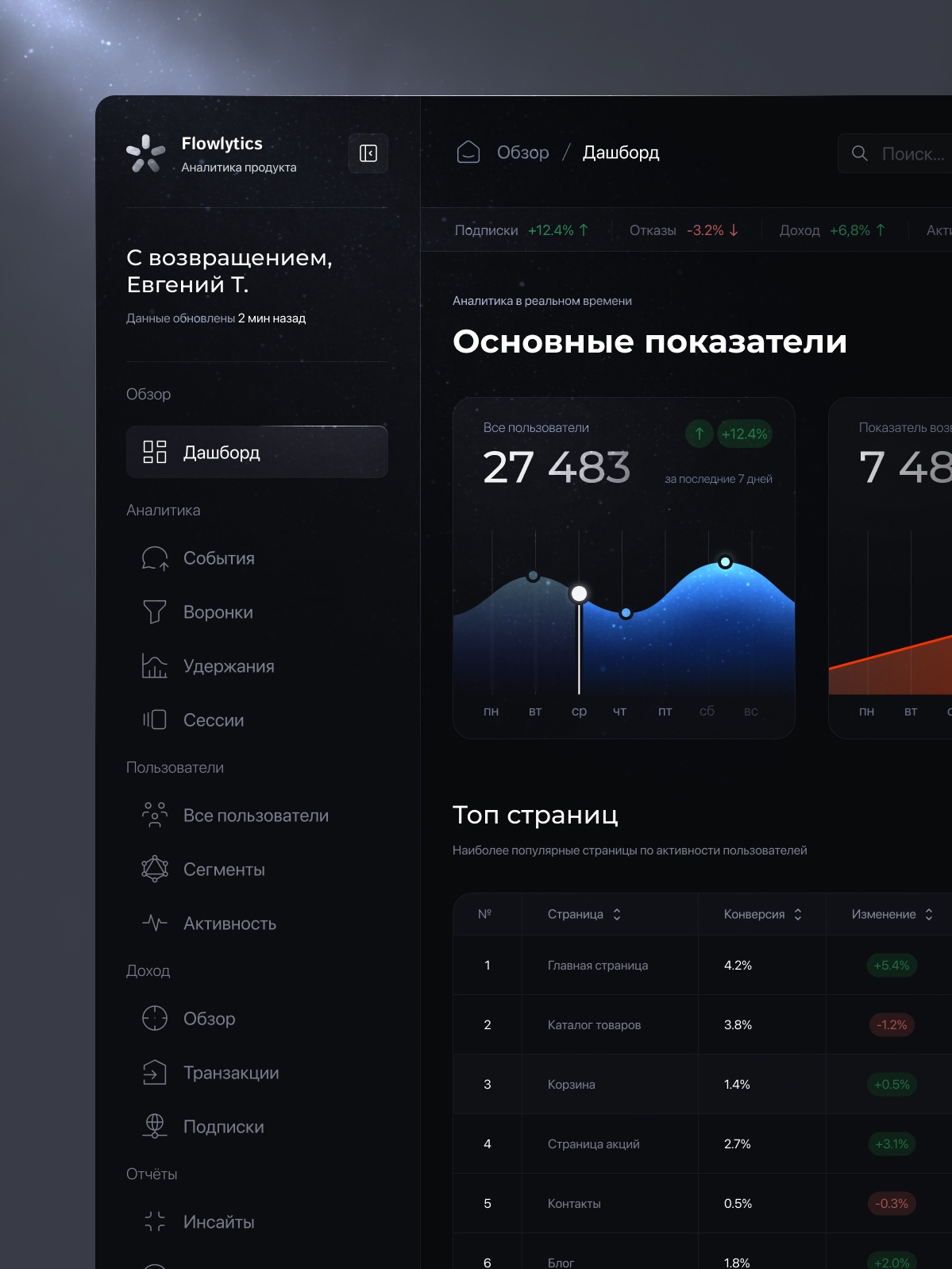Click the 27 483 user count
The width and height of the screenshot is (952, 1269).
[x=557, y=467]
